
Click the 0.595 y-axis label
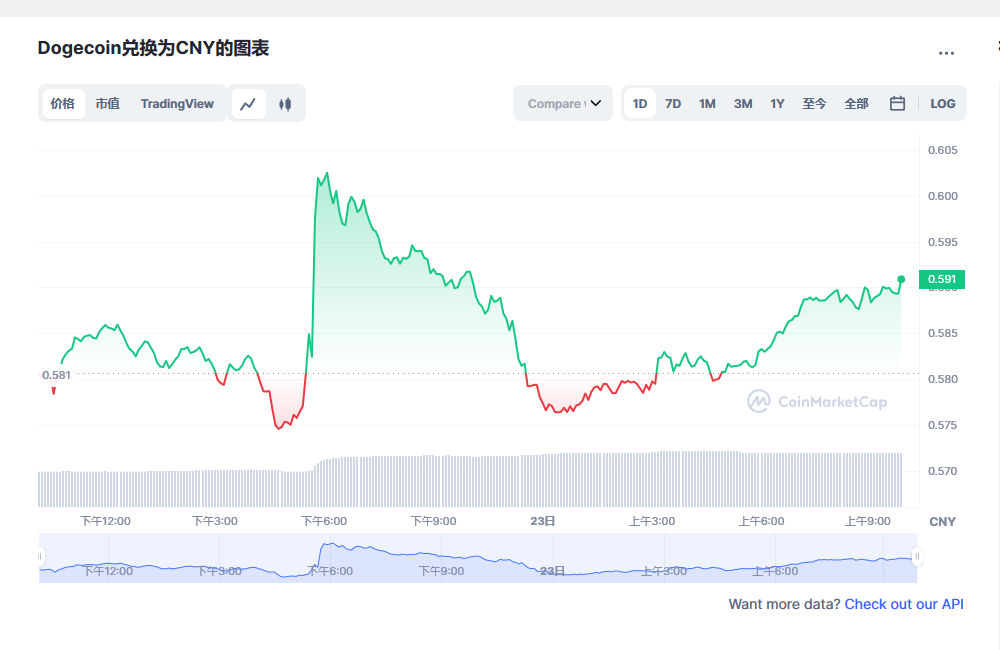click(x=943, y=242)
